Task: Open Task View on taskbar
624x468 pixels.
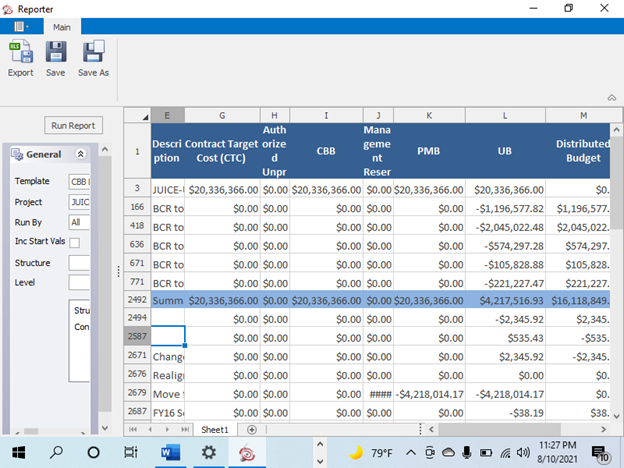Action: tap(131, 452)
